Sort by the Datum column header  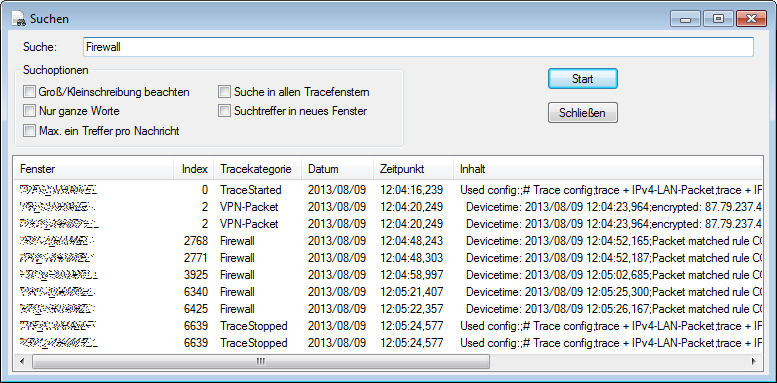click(x=337, y=169)
